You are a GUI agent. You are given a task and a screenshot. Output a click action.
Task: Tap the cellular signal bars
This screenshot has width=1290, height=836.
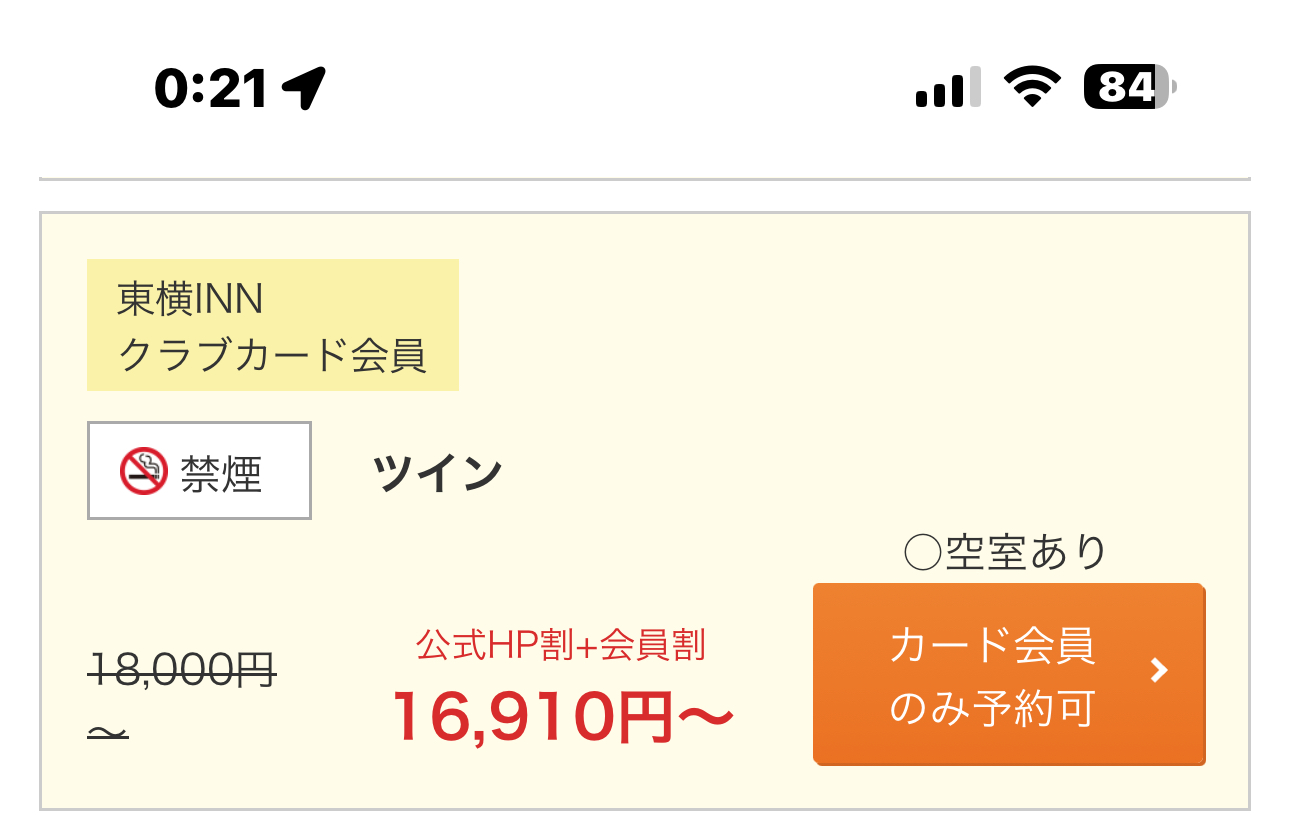(x=948, y=88)
